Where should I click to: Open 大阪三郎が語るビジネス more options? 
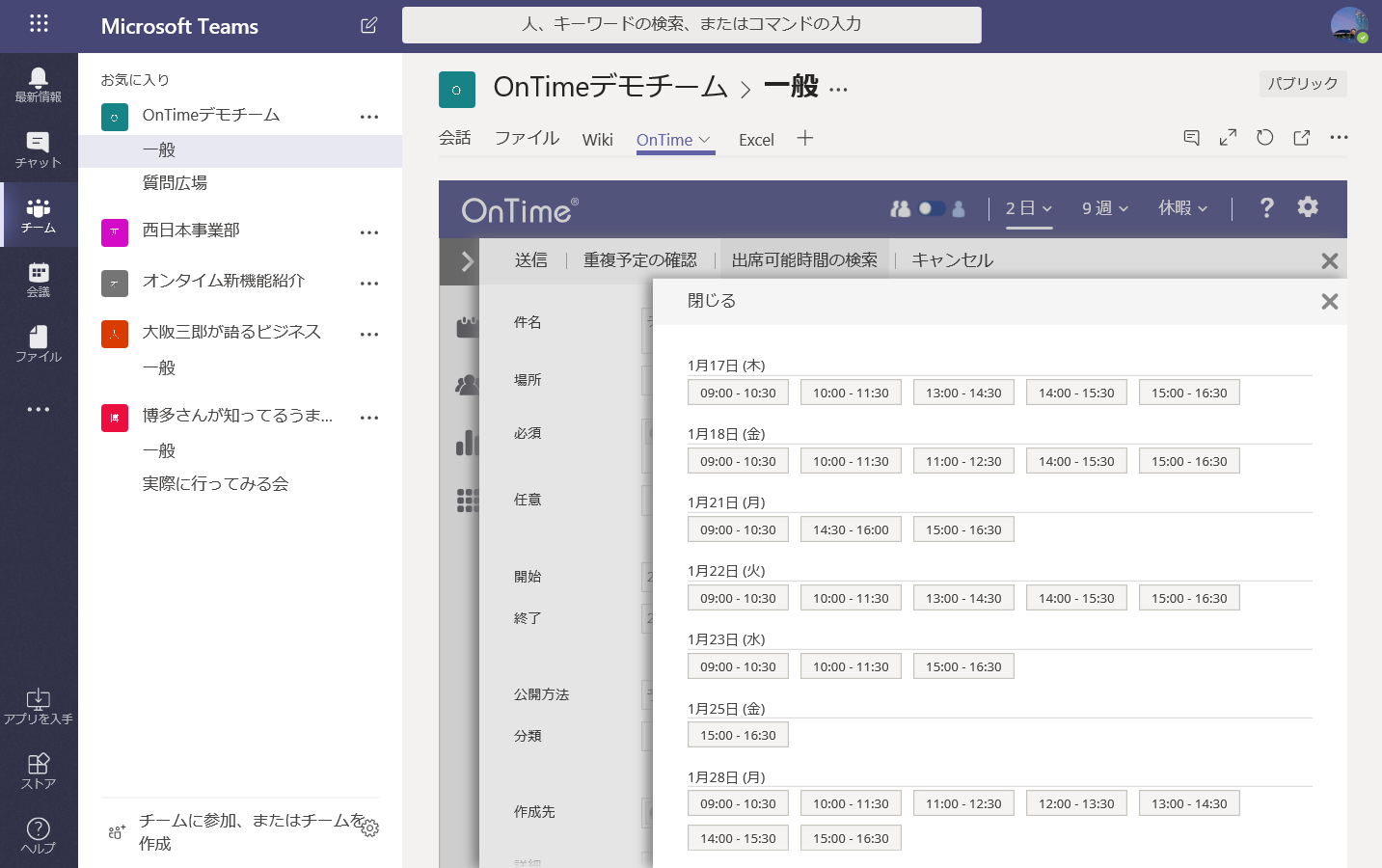click(369, 335)
